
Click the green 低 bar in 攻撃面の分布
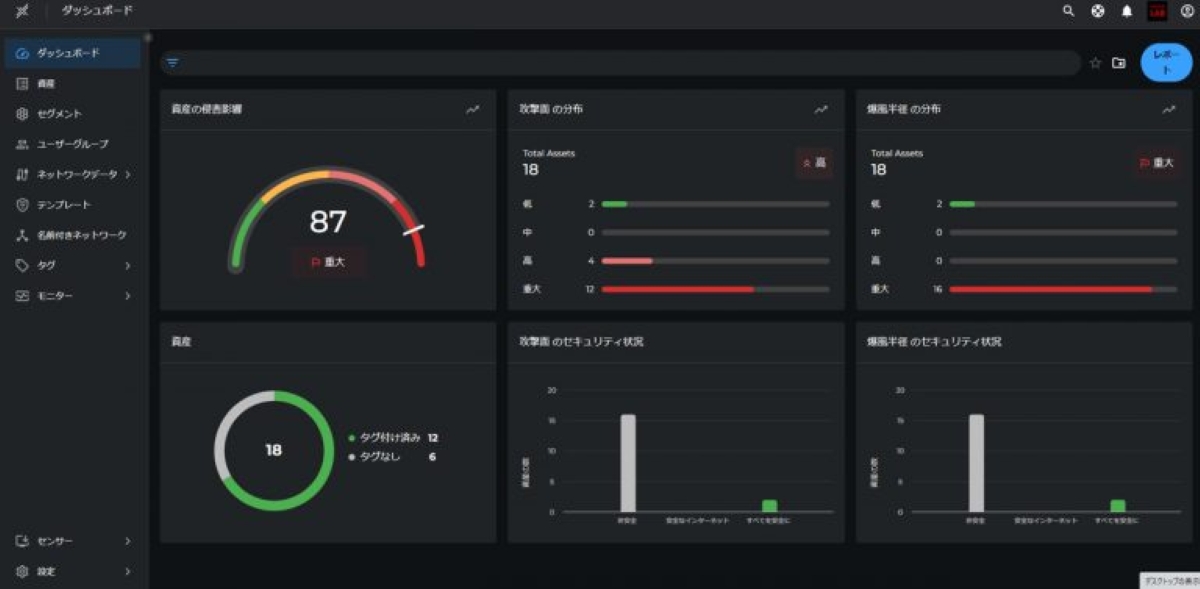click(614, 204)
